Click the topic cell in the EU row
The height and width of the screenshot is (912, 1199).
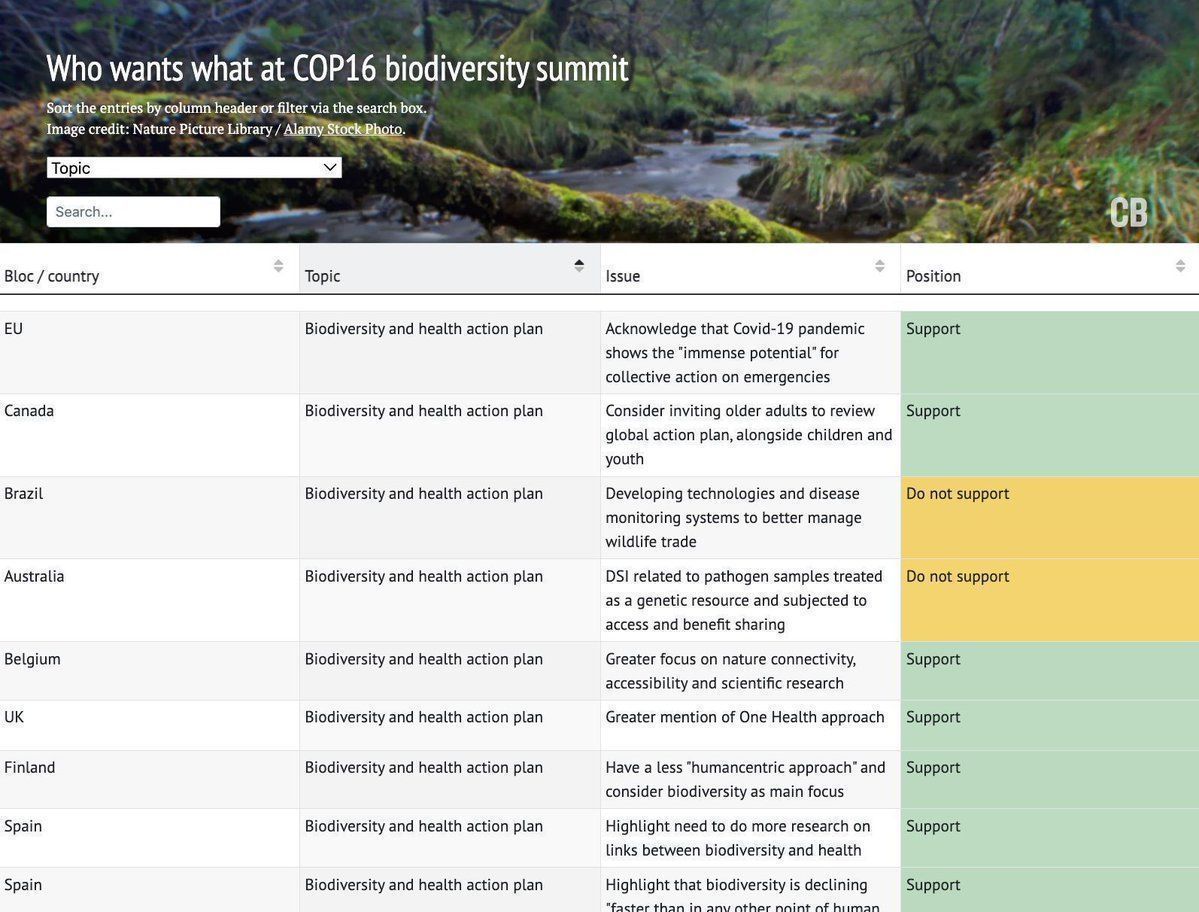point(450,352)
